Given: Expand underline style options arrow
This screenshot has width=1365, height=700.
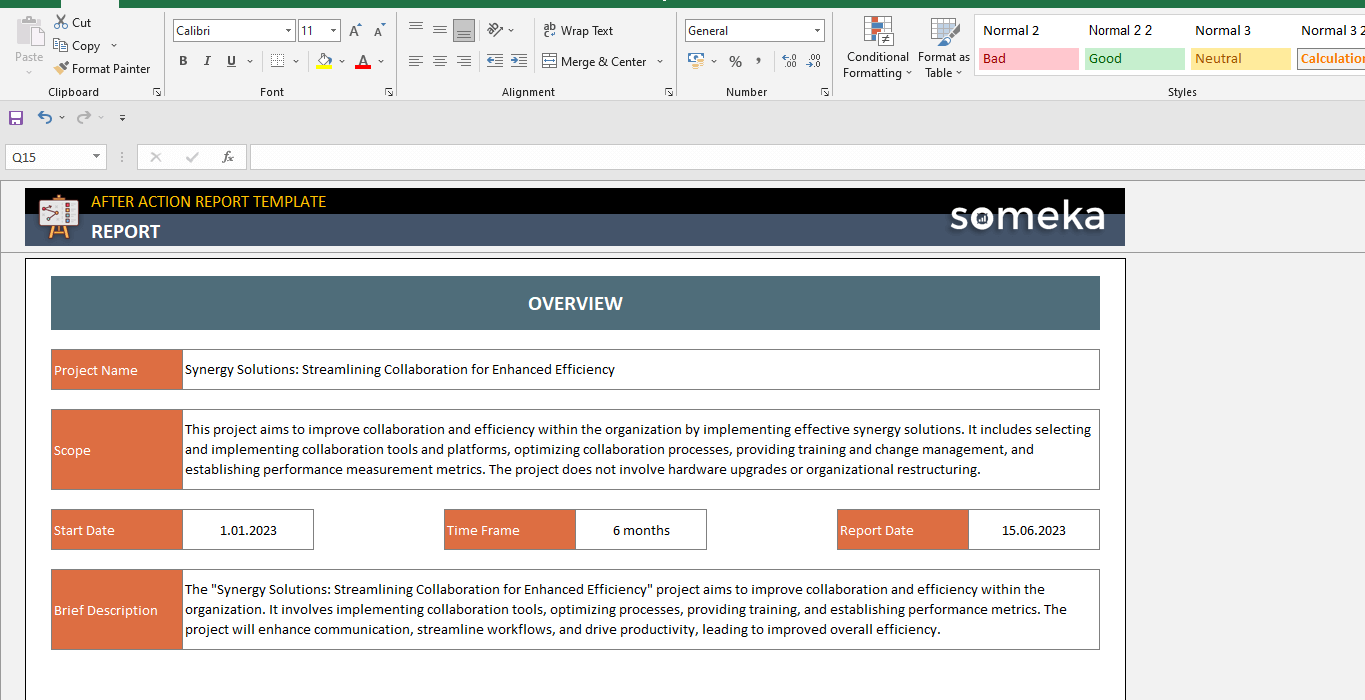Looking at the screenshot, I should (248, 61).
